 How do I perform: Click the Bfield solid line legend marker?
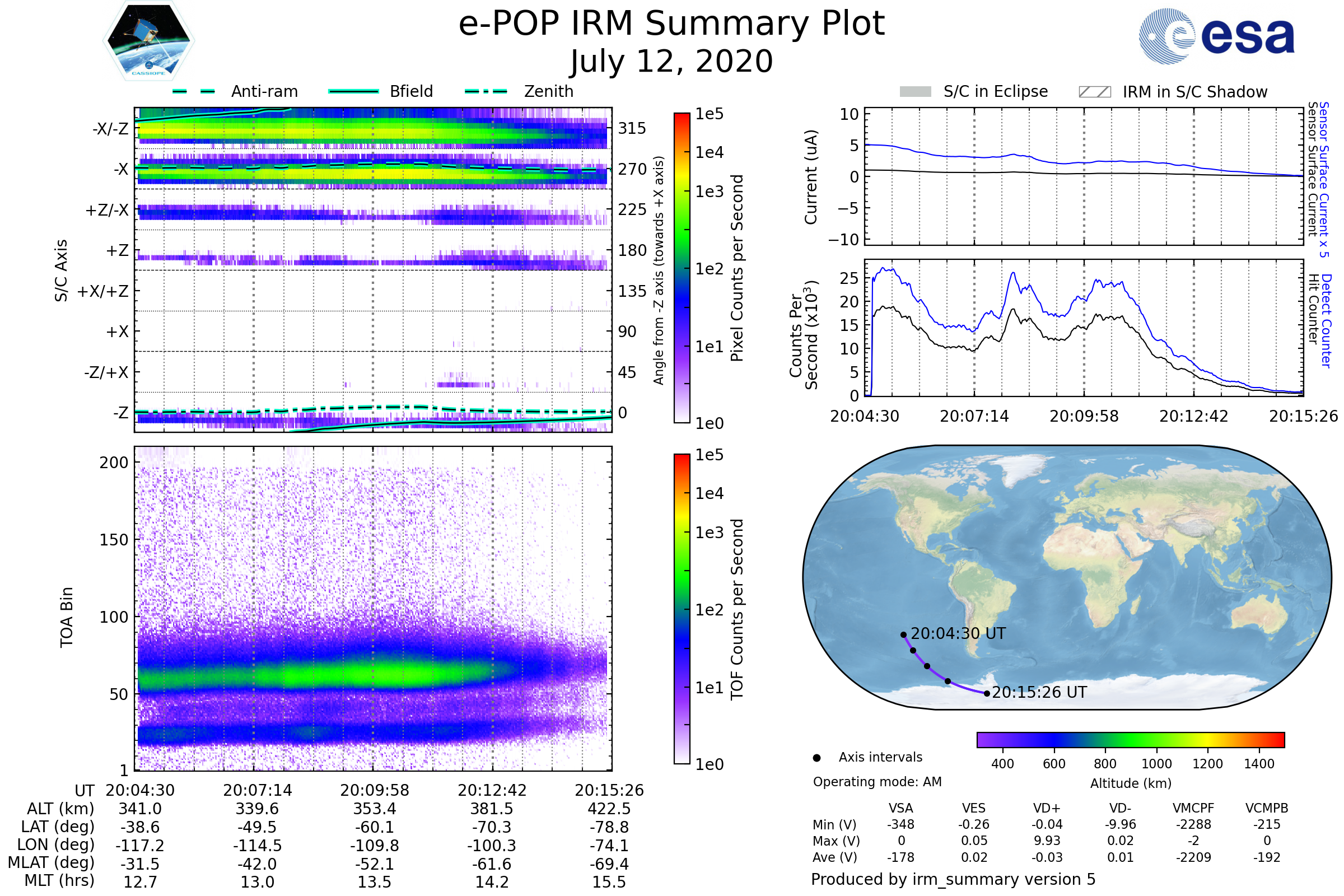coord(353,91)
